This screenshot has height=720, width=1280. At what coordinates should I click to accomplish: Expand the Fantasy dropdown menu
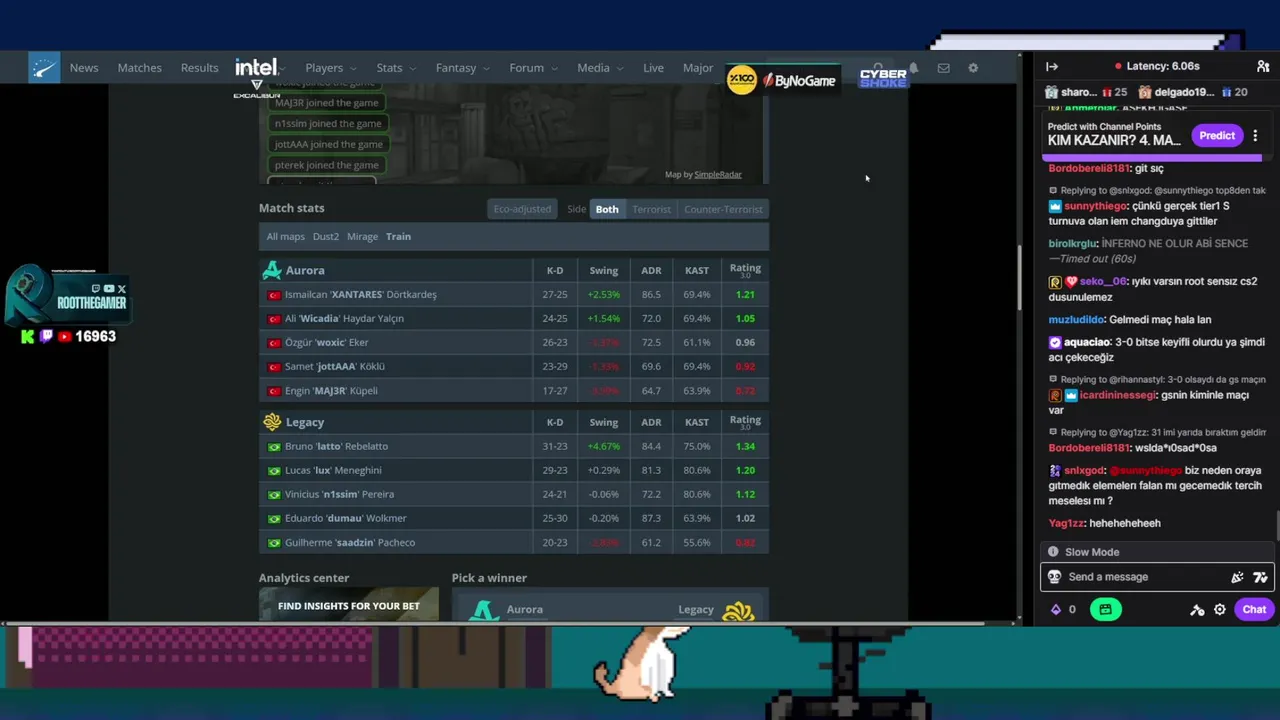(x=462, y=68)
